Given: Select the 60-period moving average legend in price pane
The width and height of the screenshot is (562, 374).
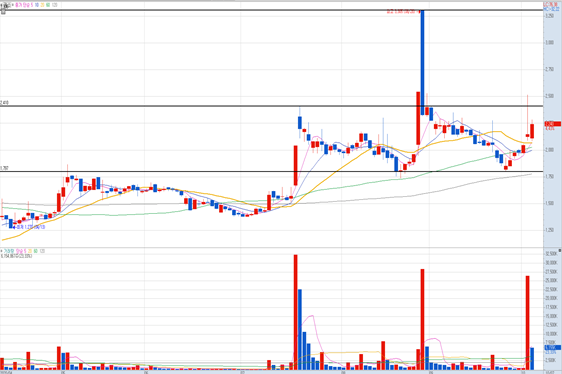Looking at the screenshot, I should 48,5.
